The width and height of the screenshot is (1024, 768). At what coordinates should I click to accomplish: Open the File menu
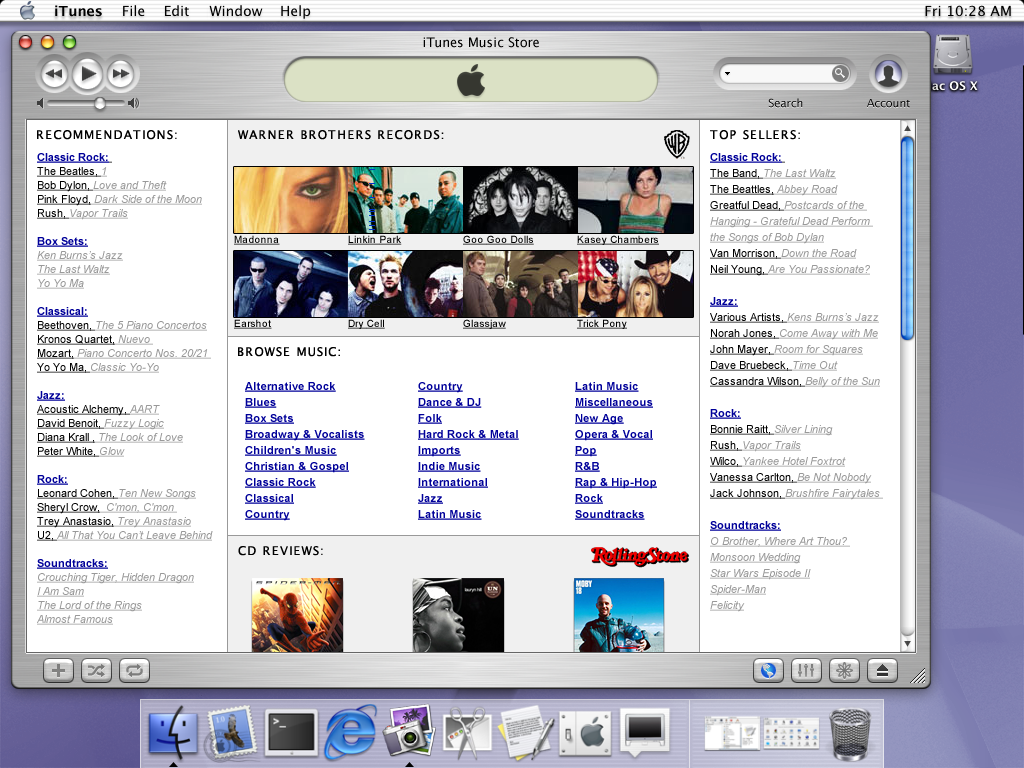(x=133, y=11)
